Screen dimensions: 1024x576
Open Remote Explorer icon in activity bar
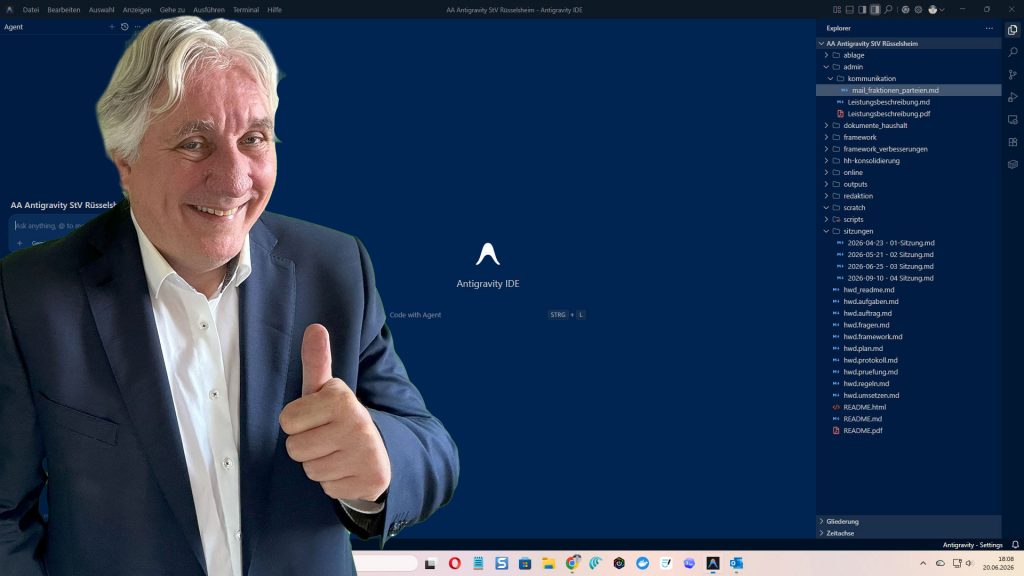click(x=1012, y=120)
